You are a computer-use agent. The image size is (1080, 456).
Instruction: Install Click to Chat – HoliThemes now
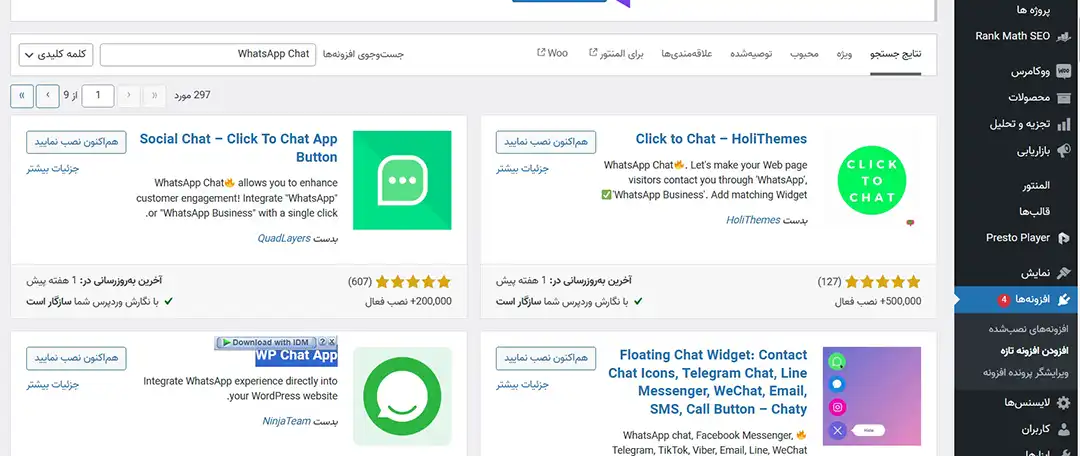pos(546,142)
